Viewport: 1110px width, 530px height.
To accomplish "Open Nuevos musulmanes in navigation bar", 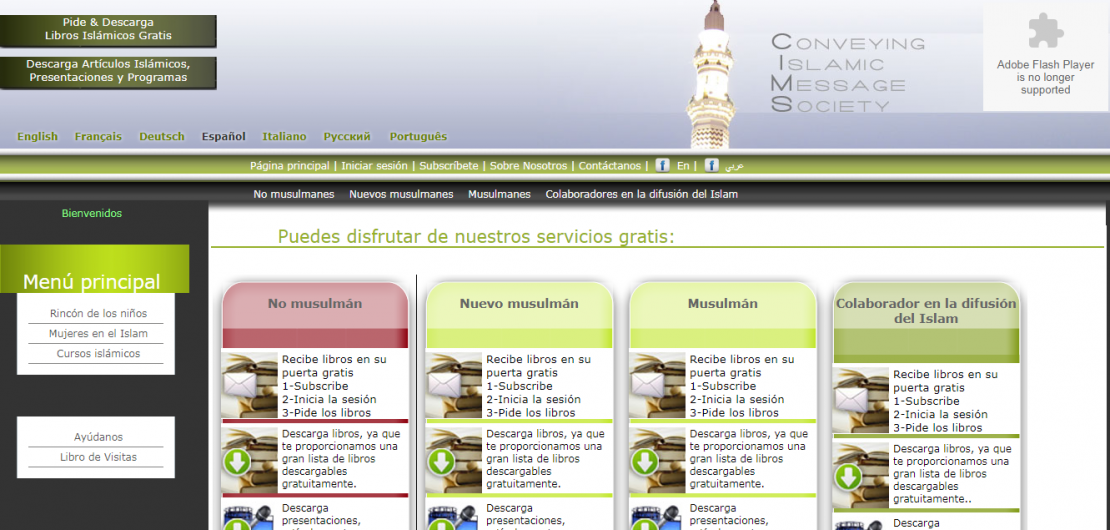I will point(401,194).
